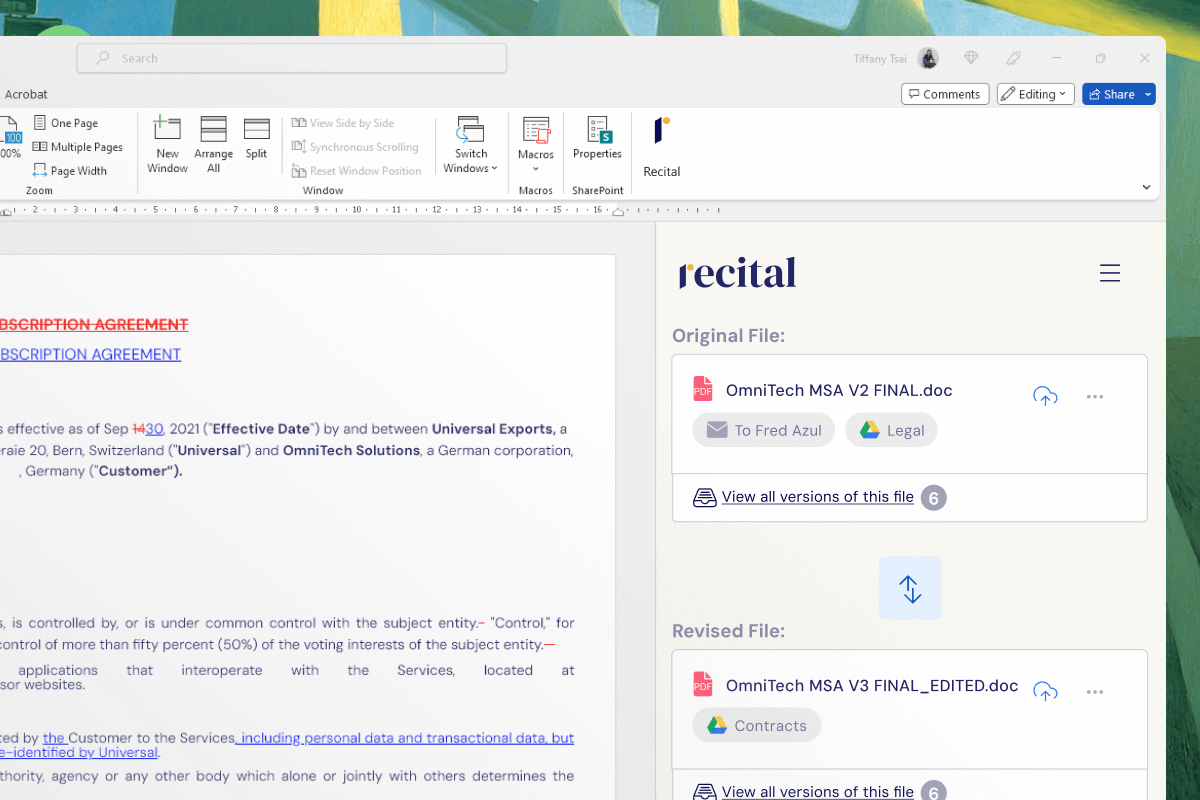This screenshot has width=1200, height=800.
Task: Click the horizontal ruler indent marker
Action: pyautogui.click(x=618, y=211)
